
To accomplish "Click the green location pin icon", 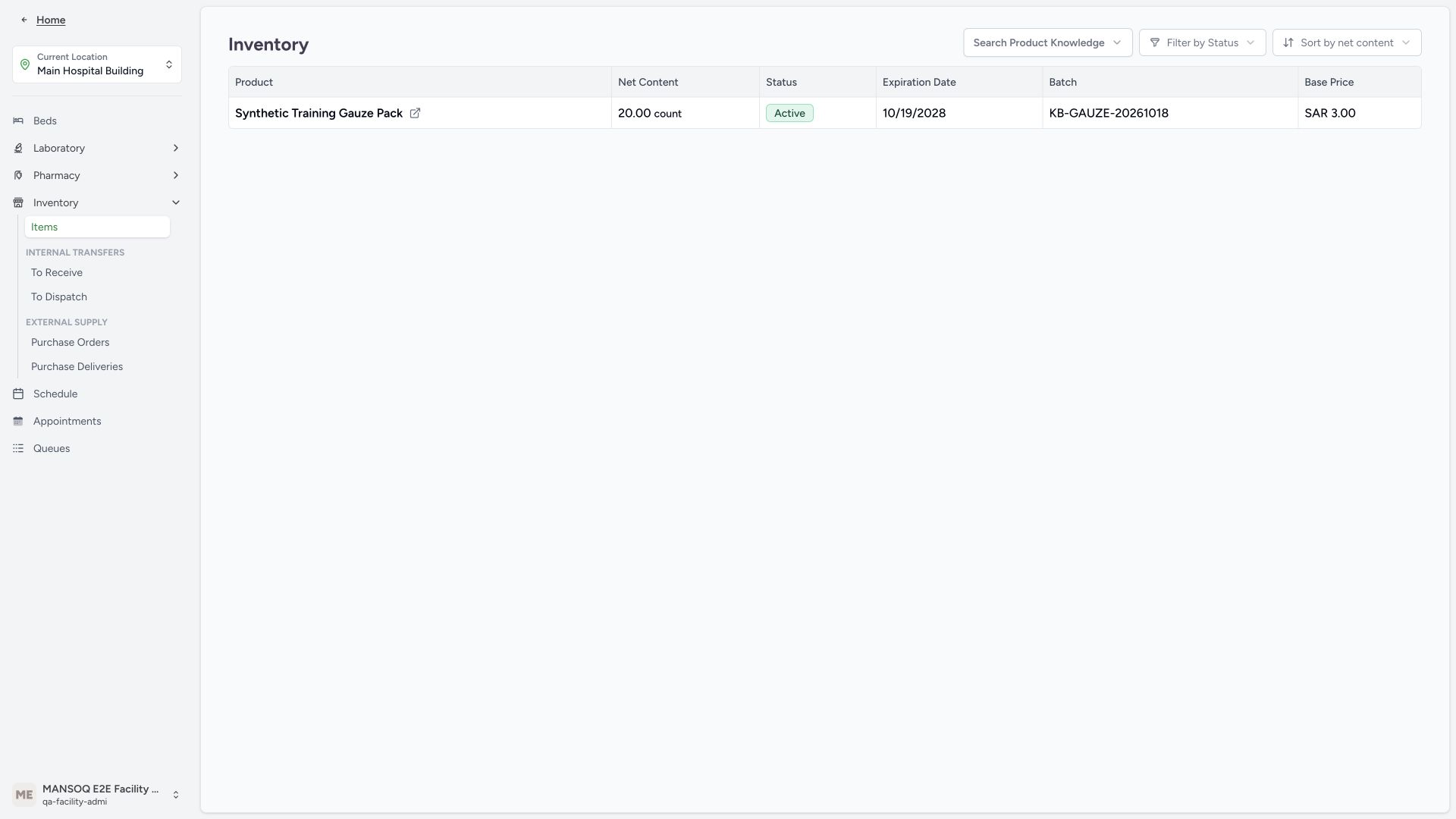I will (25, 64).
